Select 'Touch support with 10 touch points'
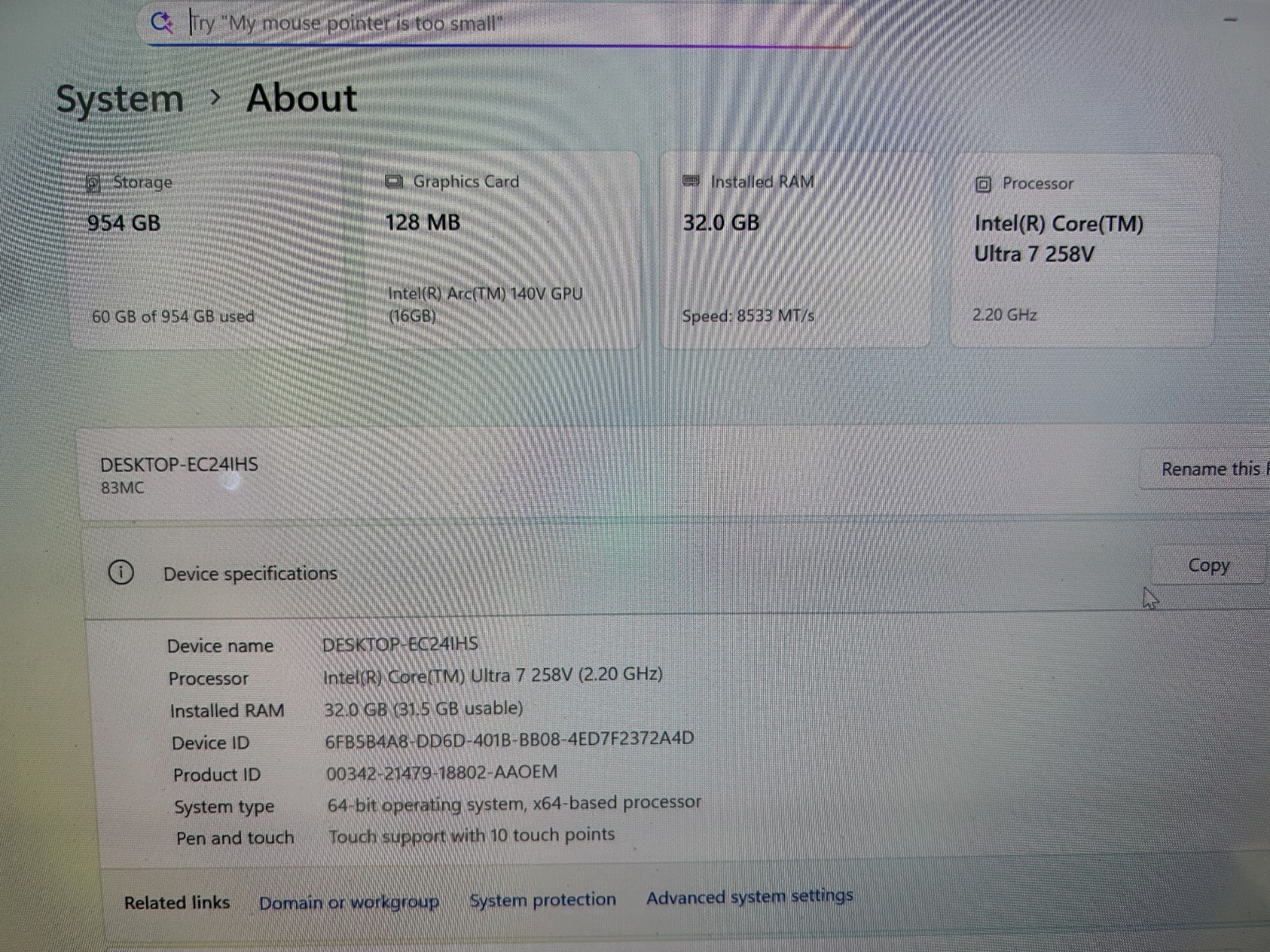Viewport: 1270px width, 952px height. [x=471, y=835]
